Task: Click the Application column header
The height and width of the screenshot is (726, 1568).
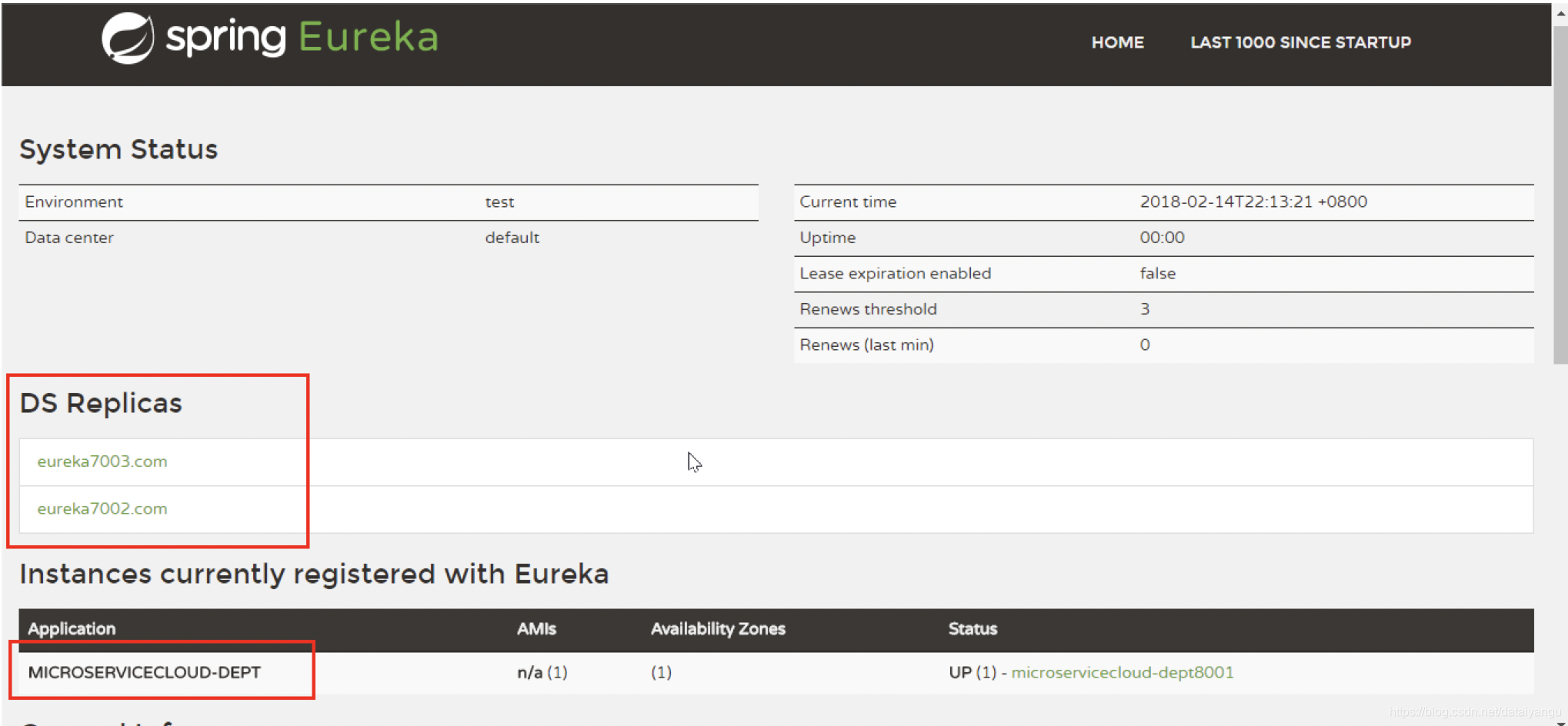Action: point(72,628)
